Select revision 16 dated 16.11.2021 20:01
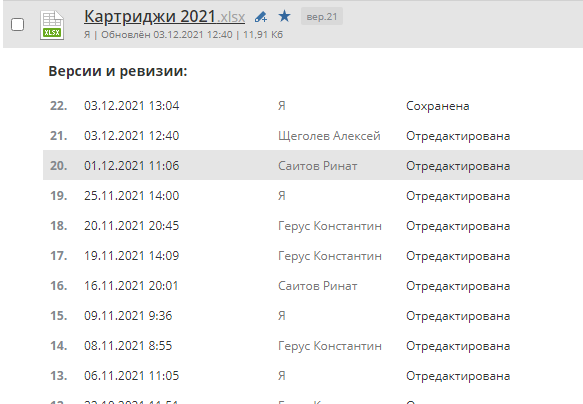583x404 pixels. click(313, 286)
